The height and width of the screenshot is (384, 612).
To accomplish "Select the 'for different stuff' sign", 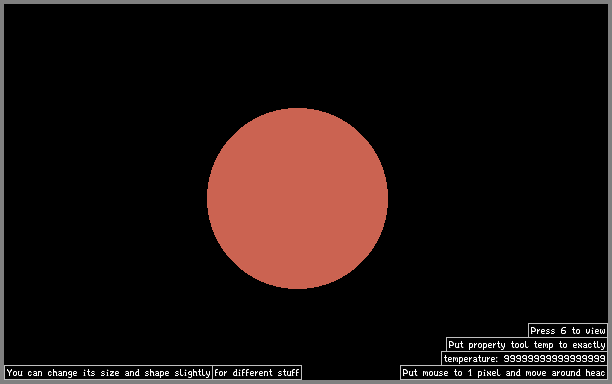I will tap(257, 373).
